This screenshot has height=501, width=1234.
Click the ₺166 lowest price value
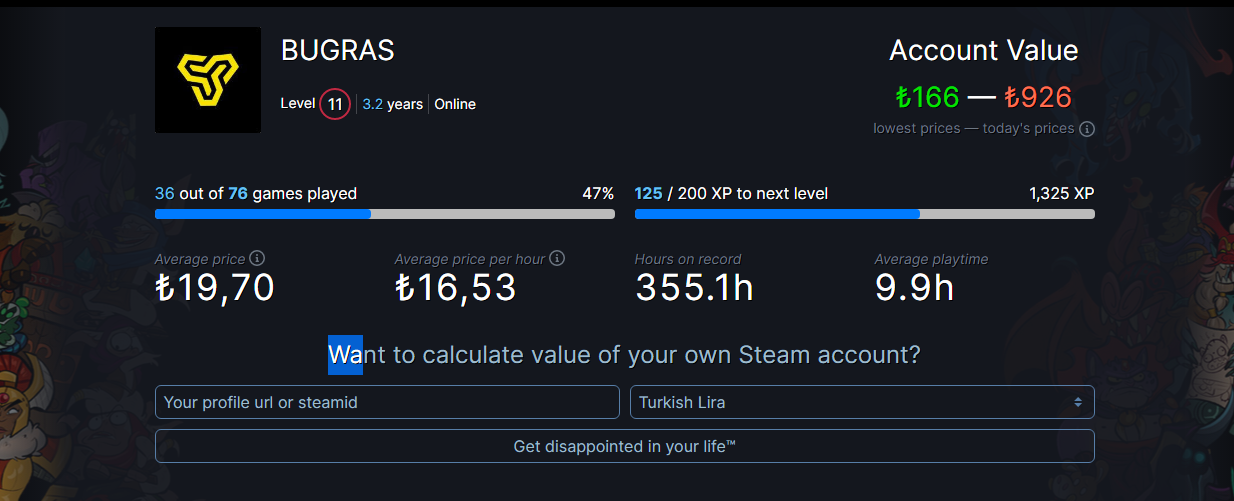tap(927, 97)
